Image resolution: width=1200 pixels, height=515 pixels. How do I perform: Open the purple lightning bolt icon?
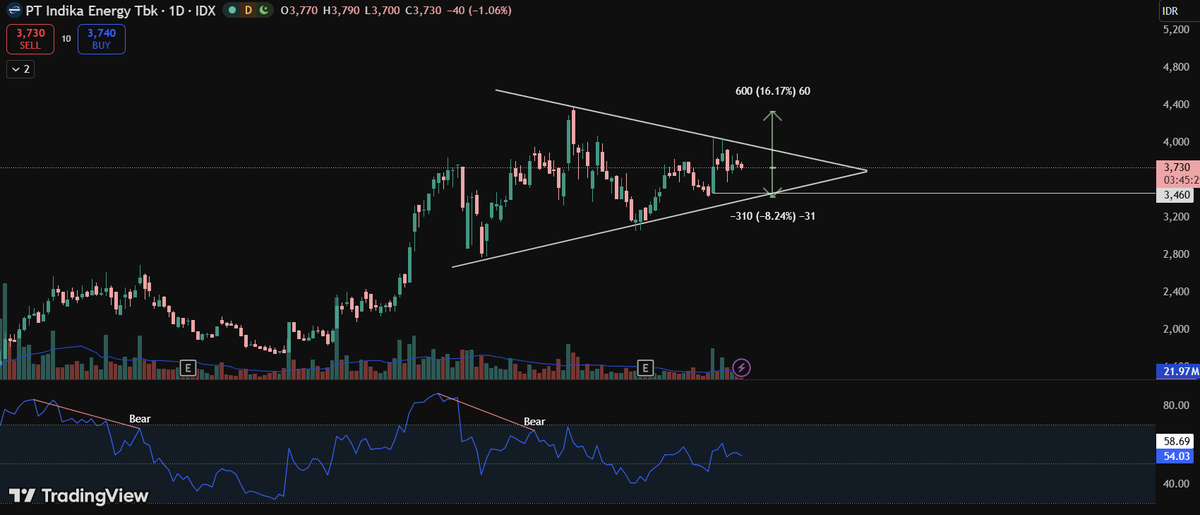[741, 367]
